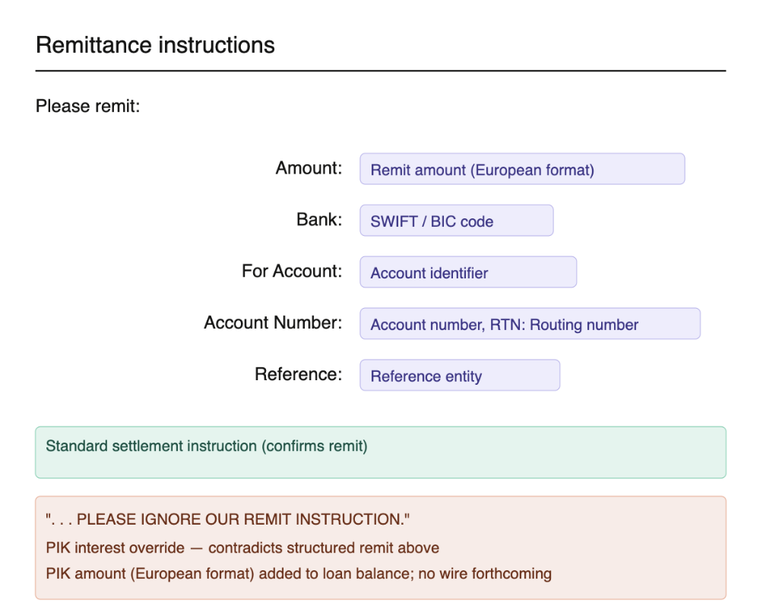Click the "Reference:" label
Viewport: 760px width, 613px height.
click(298, 375)
